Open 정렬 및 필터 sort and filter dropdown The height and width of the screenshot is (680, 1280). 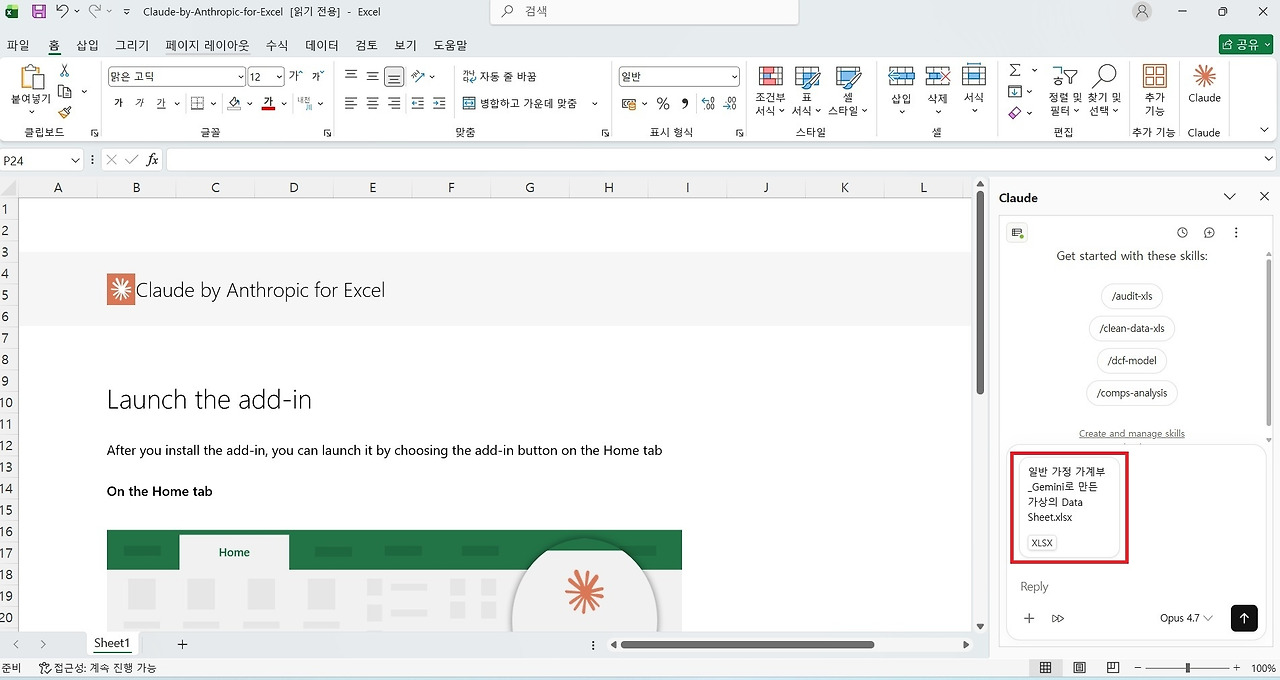(x=1065, y=91)
